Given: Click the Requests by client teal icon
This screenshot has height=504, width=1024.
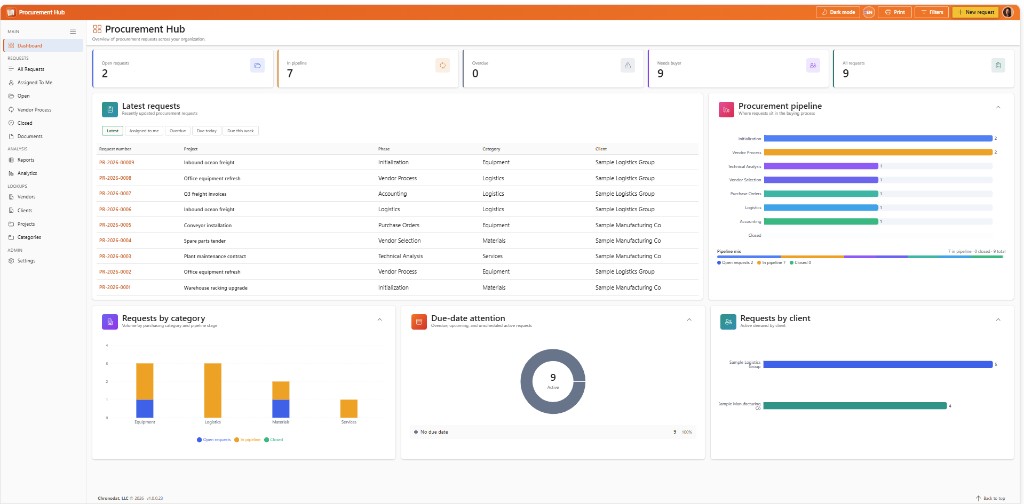Looking at the screenshot, I should [728, 321].
